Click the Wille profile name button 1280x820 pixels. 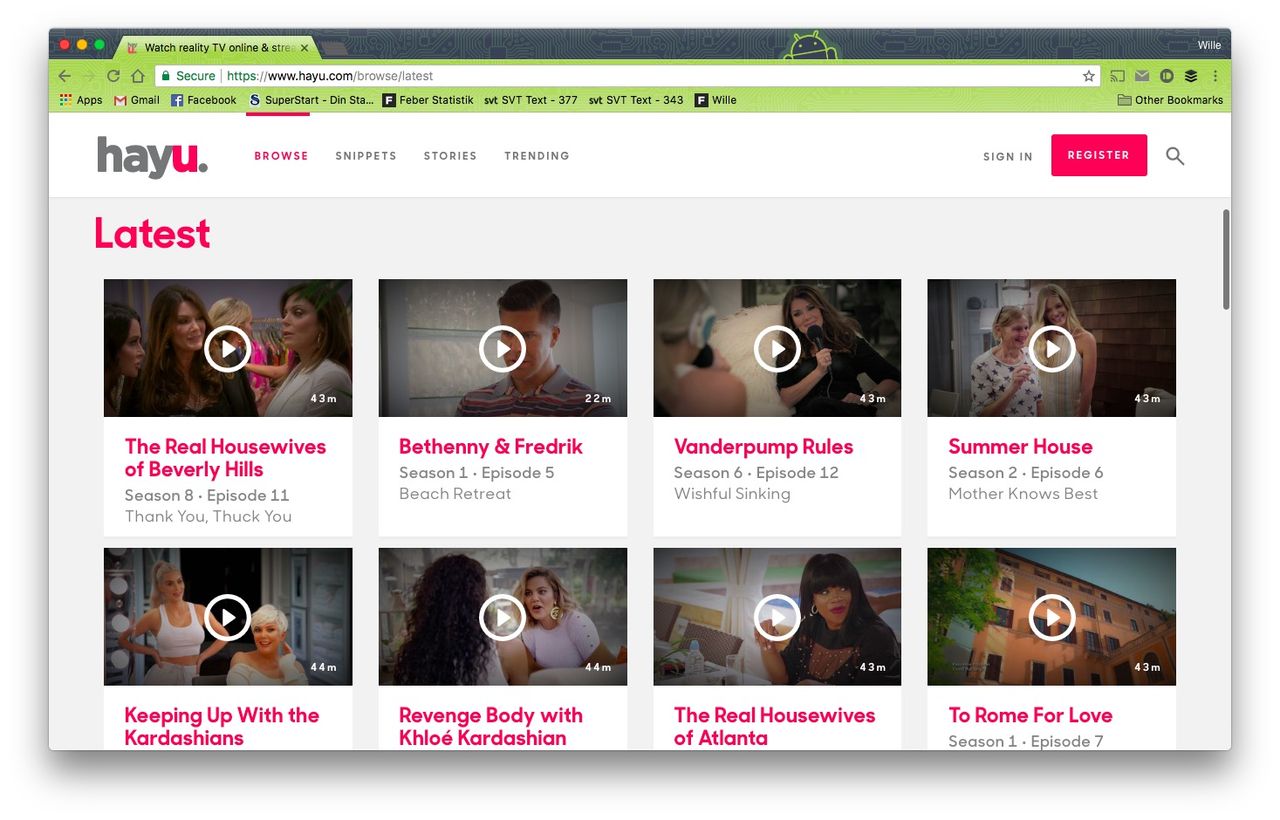click(1209, 46)
